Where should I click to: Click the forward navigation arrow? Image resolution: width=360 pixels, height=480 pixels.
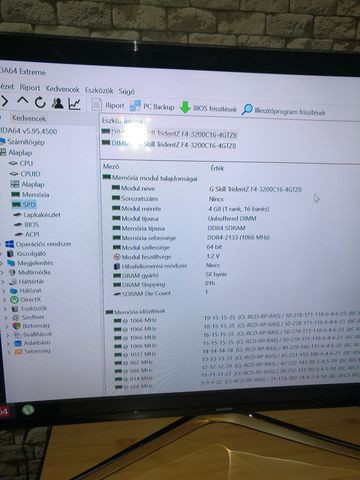coord(4,101)
